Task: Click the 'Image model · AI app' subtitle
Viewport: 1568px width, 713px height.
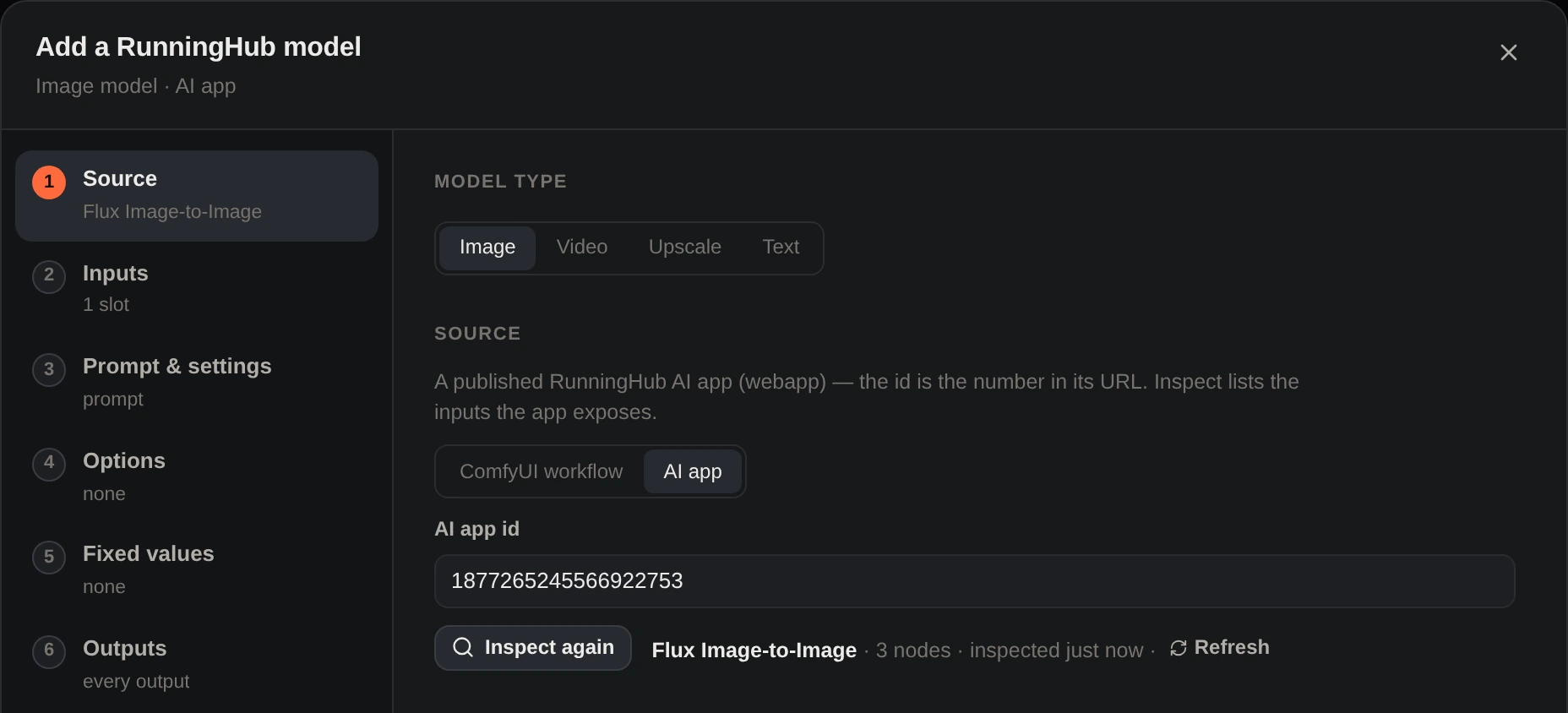Action: click(136, 86)
